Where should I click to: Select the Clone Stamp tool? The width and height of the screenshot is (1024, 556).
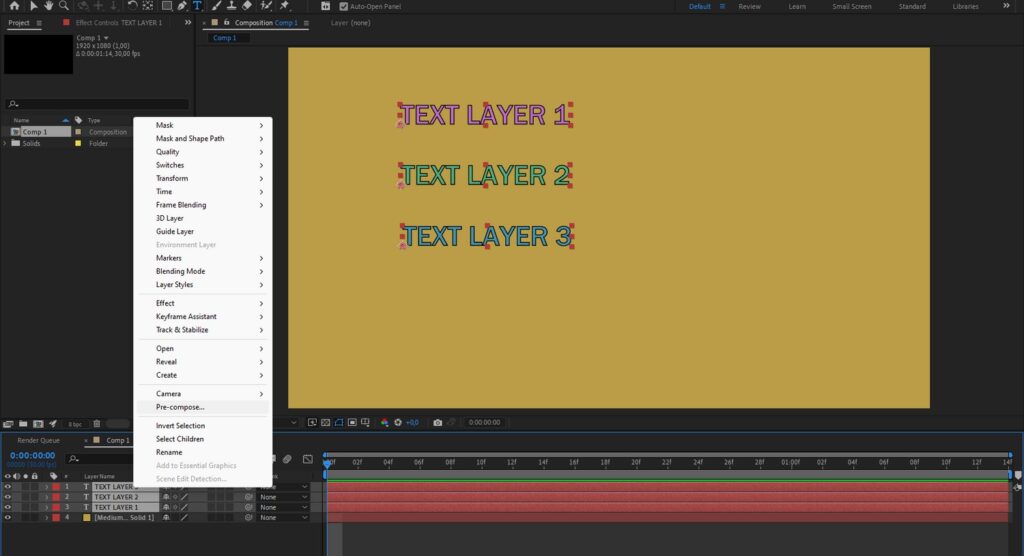pos(231,6)
